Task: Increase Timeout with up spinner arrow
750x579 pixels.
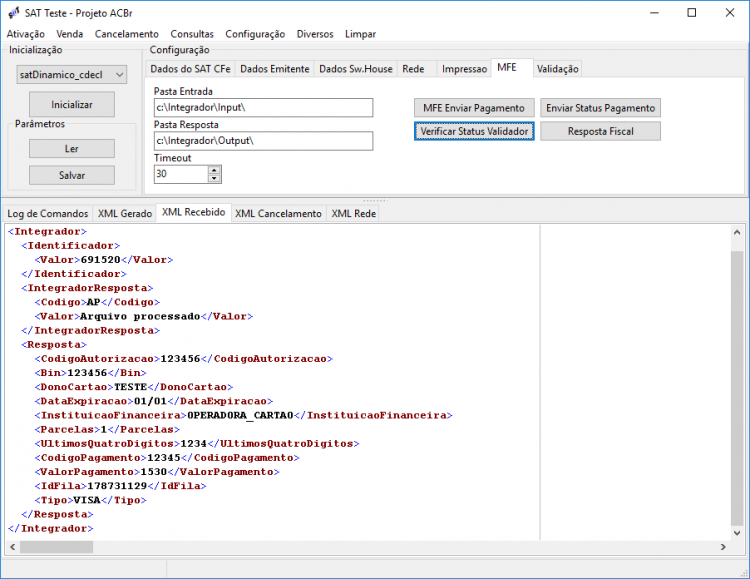Action: (214, 170)
